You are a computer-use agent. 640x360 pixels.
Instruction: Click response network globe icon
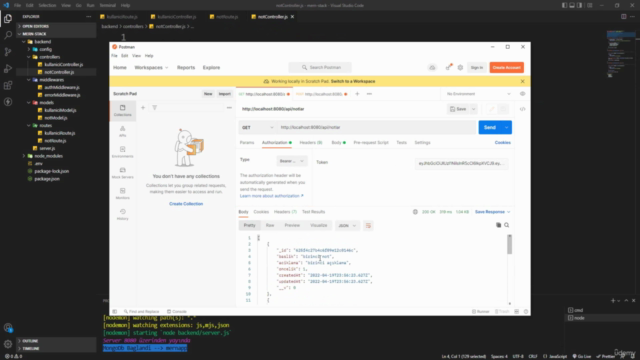point(415,212)
